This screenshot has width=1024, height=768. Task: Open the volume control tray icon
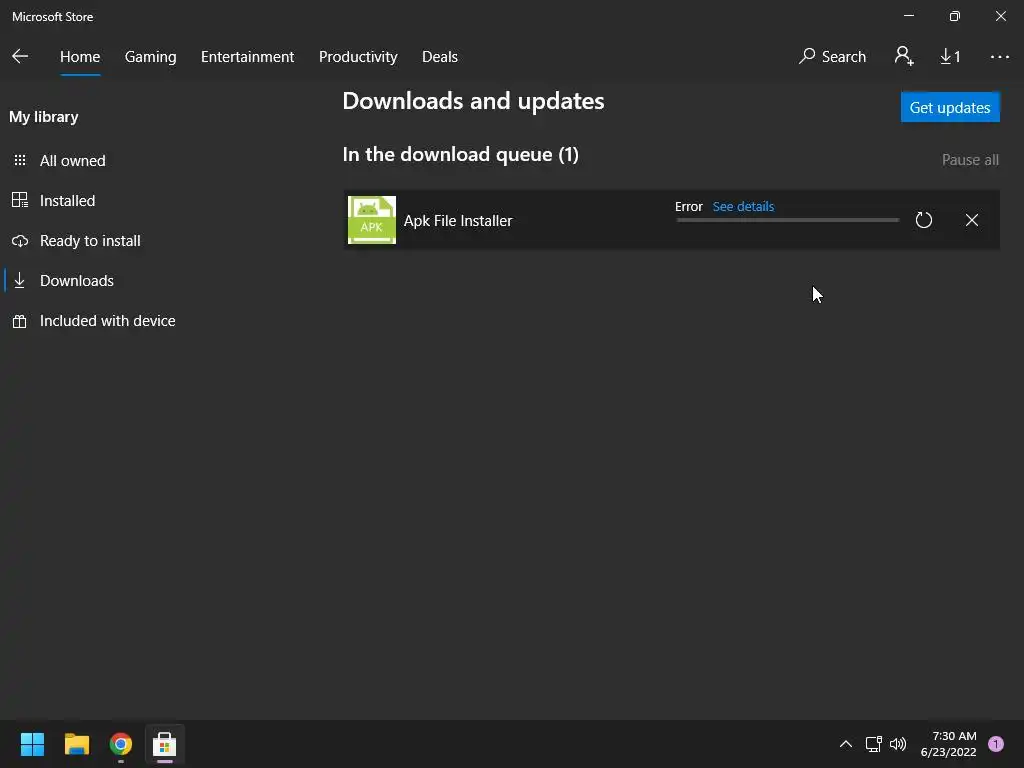[898, 744]
